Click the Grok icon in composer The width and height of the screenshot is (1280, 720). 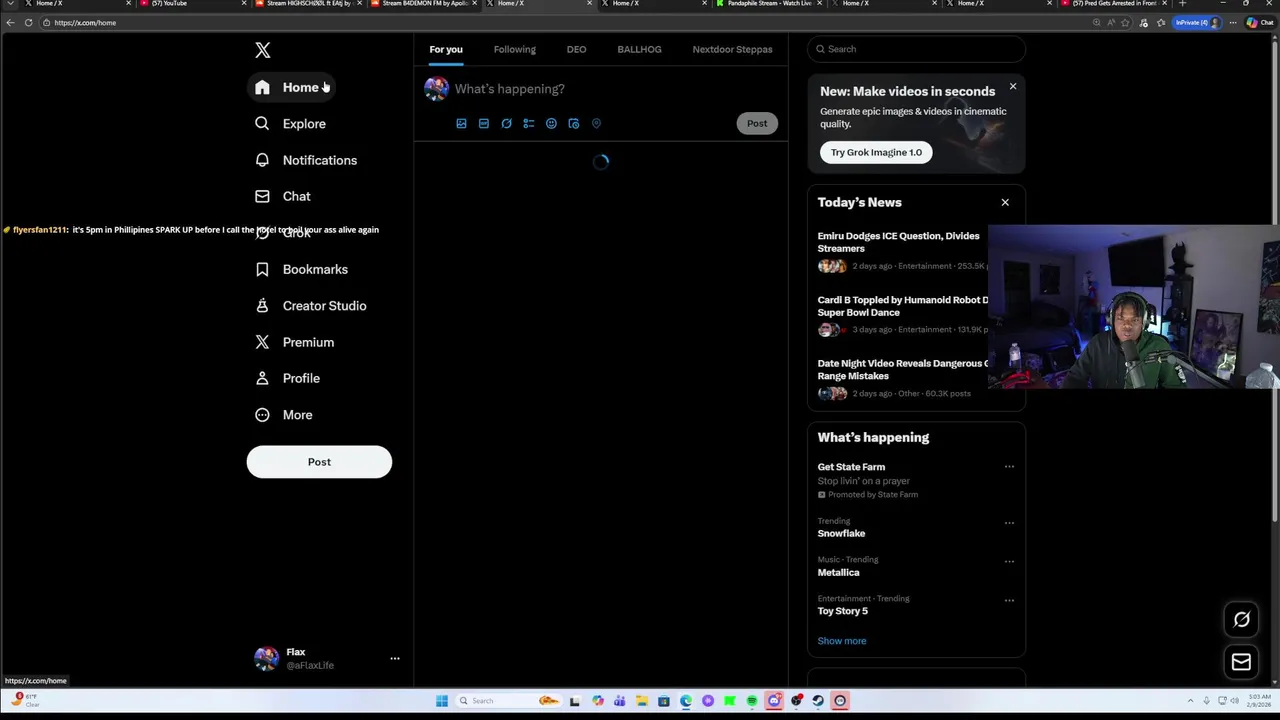(x=506, y=124)
